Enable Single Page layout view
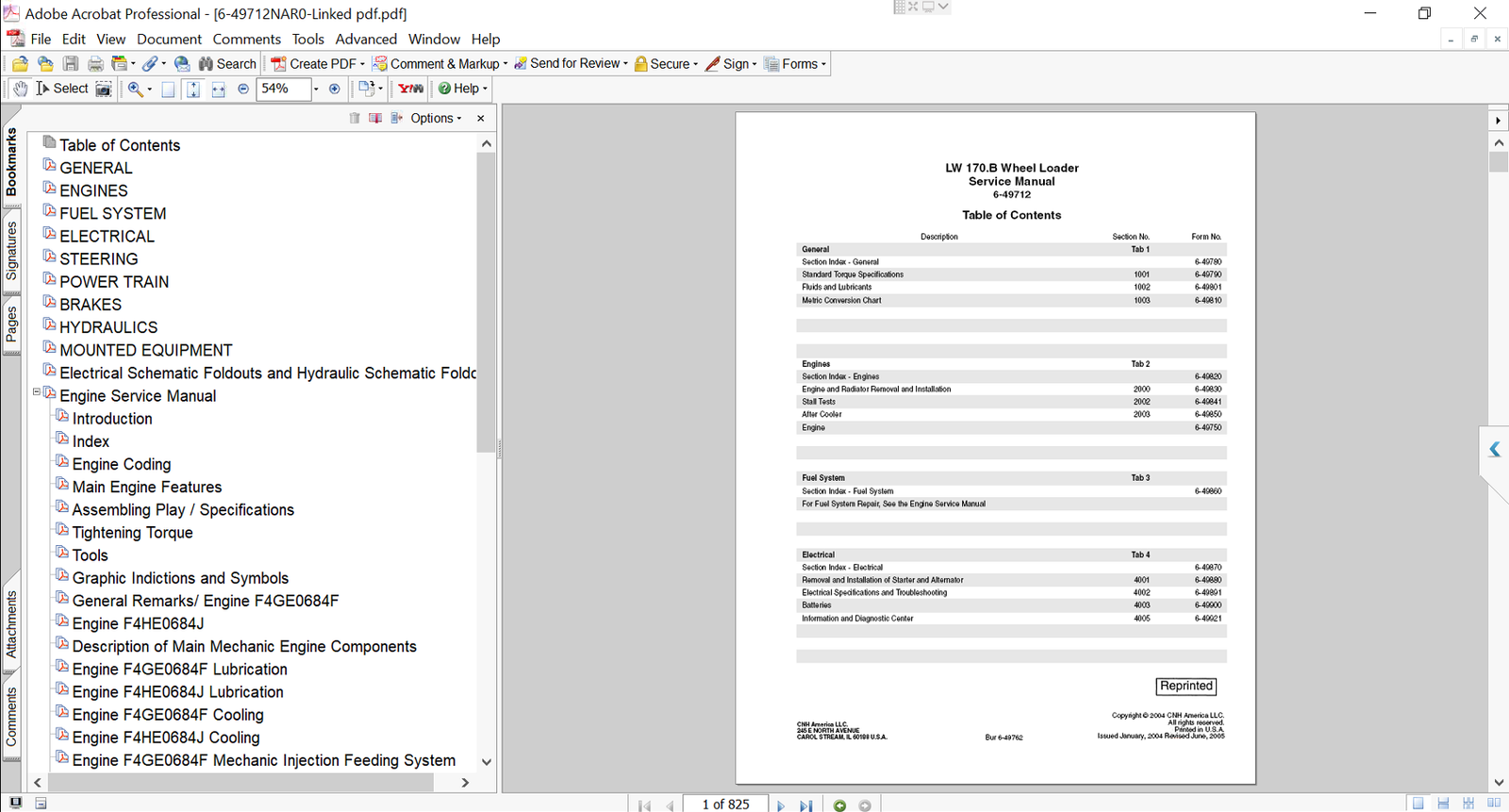Screen dimensions: 1509x812 [x=1418, y=804]
